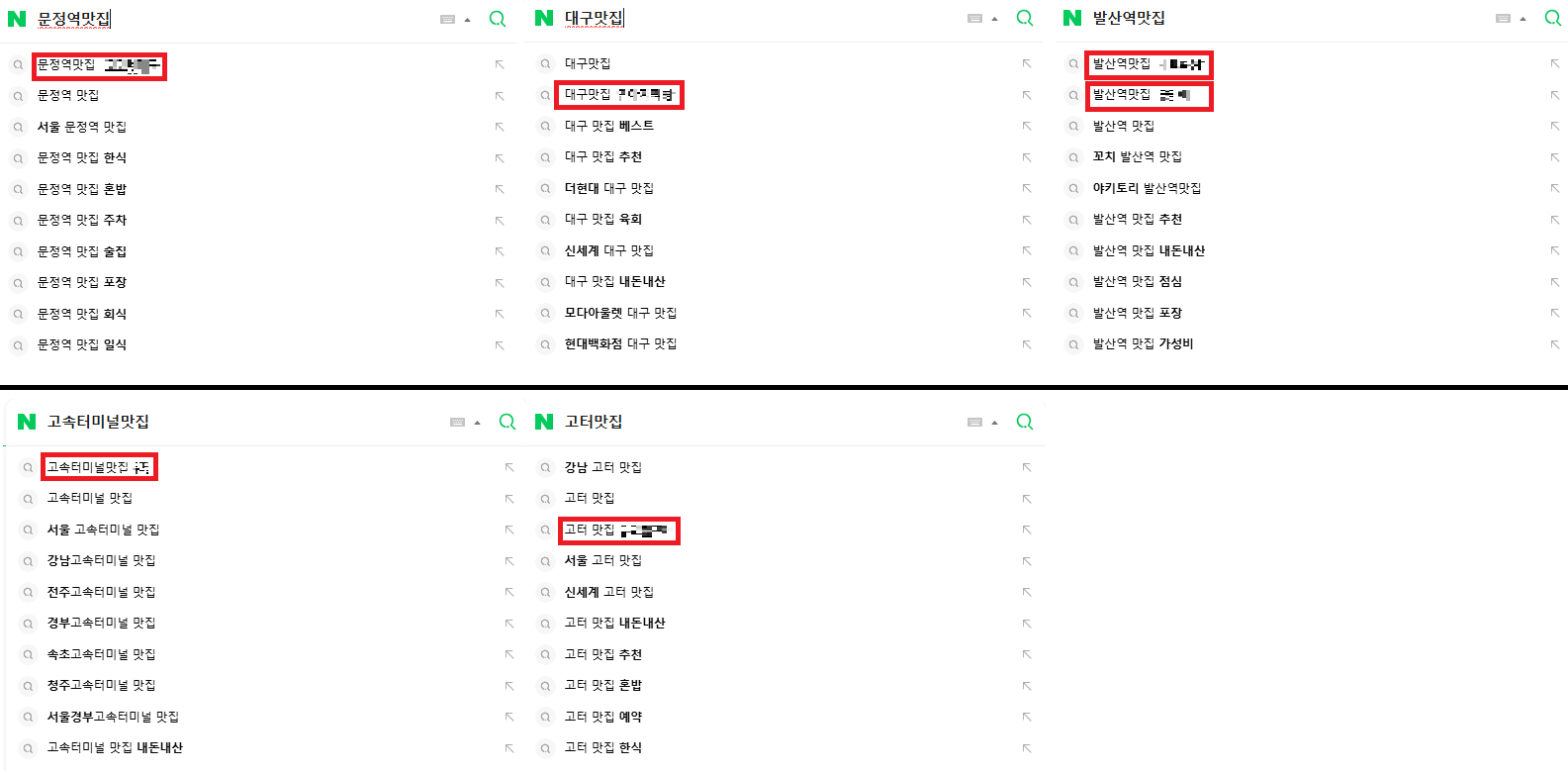Open the 야키토리 발산역맛집 suggestion
The width and height of the screenshot is (1568, 773).
pos(1147,188)
